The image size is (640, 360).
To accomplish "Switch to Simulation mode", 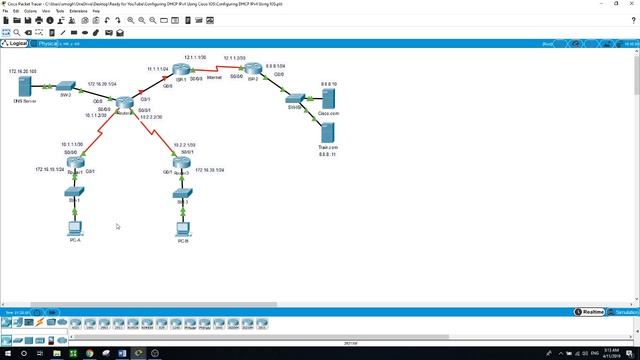I will coord(623,312).
